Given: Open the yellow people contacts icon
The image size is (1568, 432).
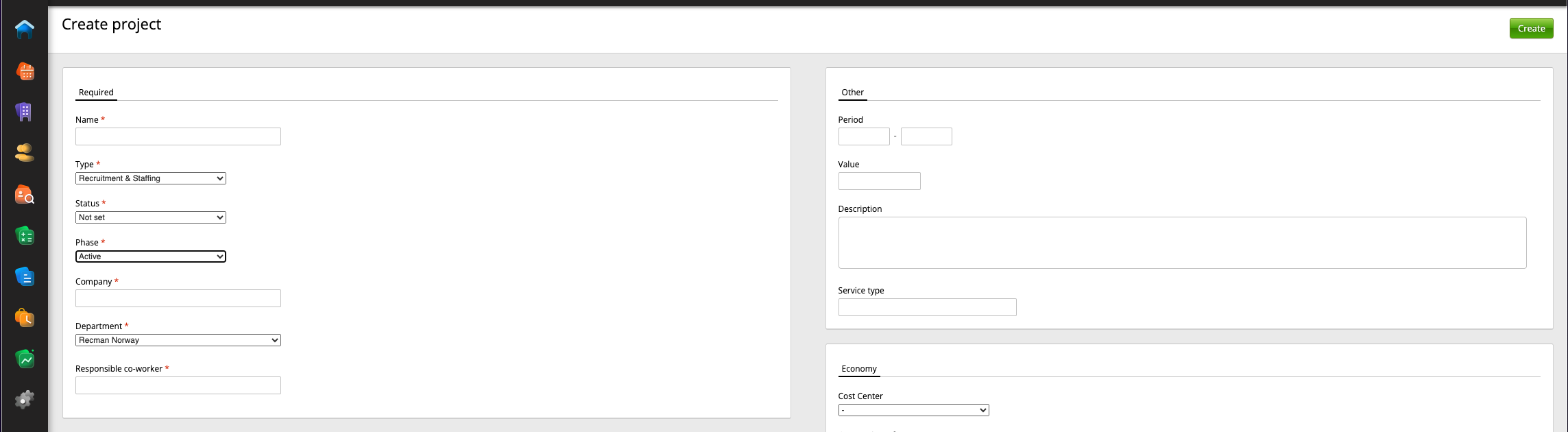Looking at the screenshot, I should pyautogui.click(x=25, y=153).
